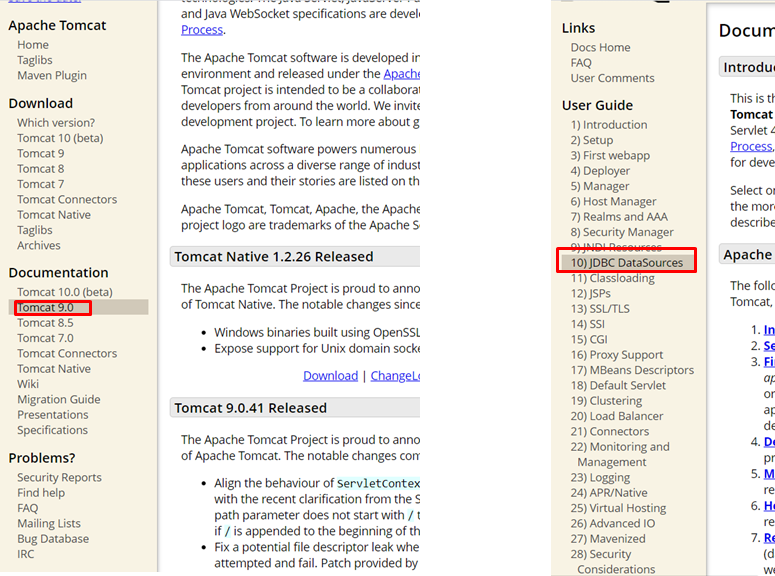The height and width of the screenshot is (576, 775).
Task: Select 10) JDBC DataSources in the User Guide
Action: point(627,263)
